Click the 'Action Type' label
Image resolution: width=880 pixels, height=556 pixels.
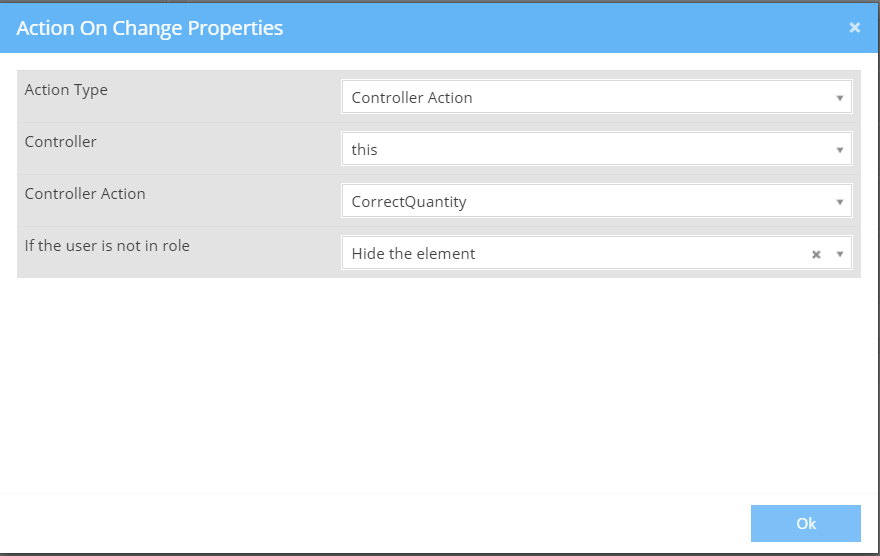tap(66, 90)
